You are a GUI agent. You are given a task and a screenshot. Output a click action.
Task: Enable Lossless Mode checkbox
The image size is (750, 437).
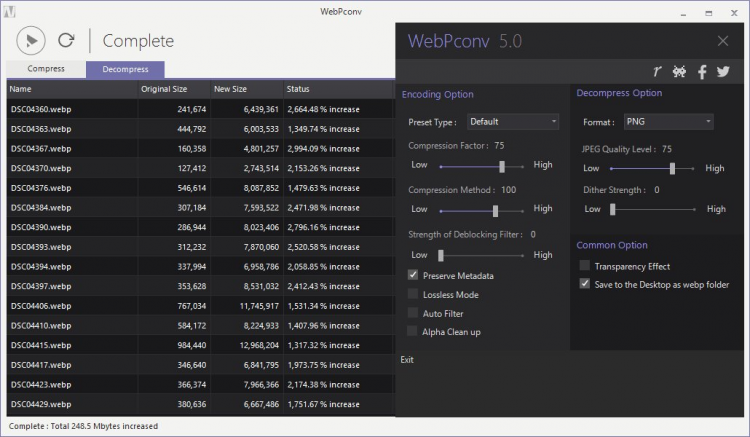(x=413, y=294)
